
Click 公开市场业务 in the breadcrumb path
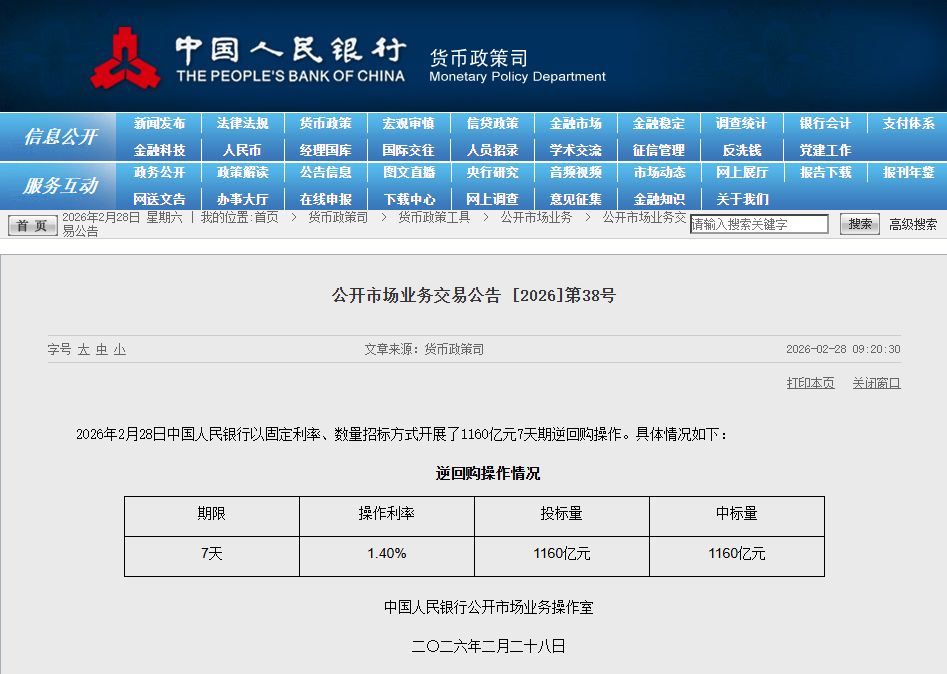pyautogui.click(x=536, y=217)
